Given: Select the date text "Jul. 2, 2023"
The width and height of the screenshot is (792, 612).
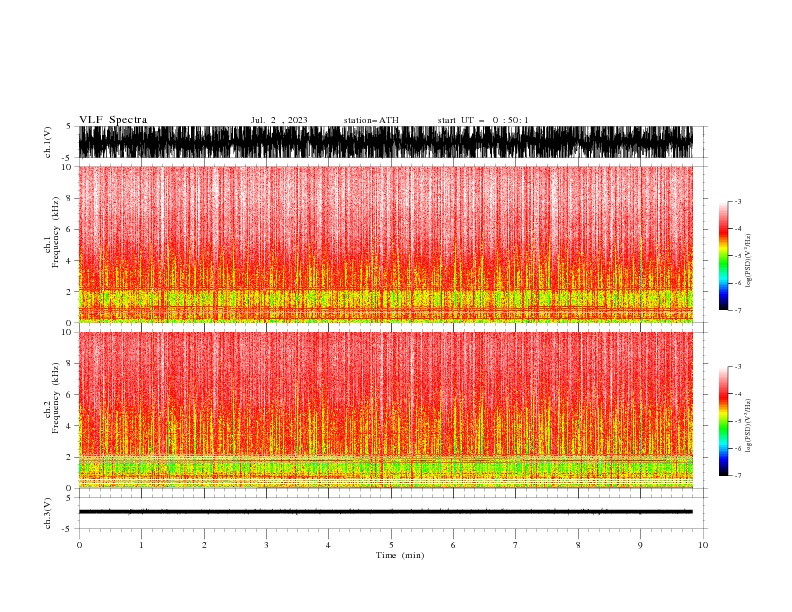Looking at the screenshot, I should pyautogui.click(x=279, y=120).
